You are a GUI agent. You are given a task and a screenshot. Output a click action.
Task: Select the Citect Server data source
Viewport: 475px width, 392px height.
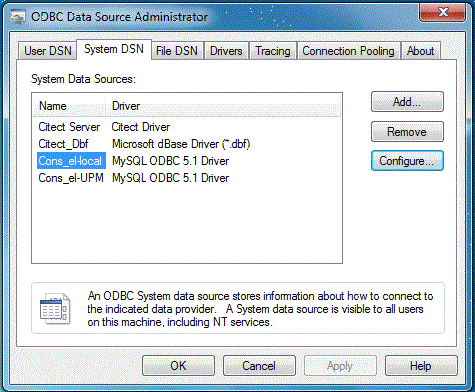[x=187, y=127]
